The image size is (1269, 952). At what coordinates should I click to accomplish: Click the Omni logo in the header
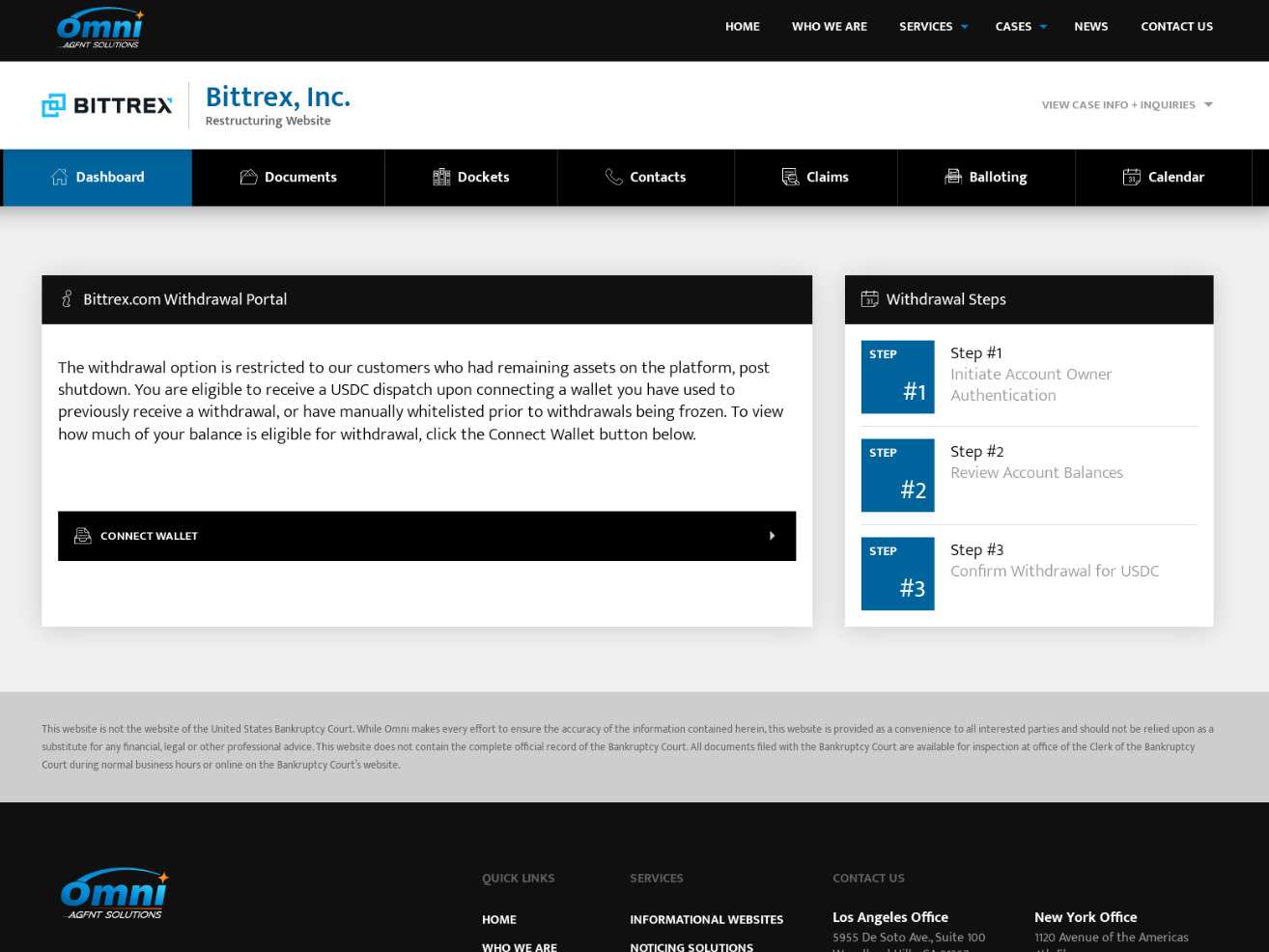[99, 27]
